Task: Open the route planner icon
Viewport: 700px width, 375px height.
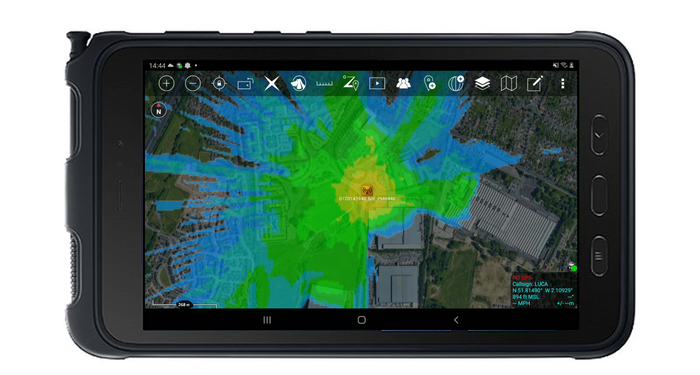Action: click(x=350, y=83)
